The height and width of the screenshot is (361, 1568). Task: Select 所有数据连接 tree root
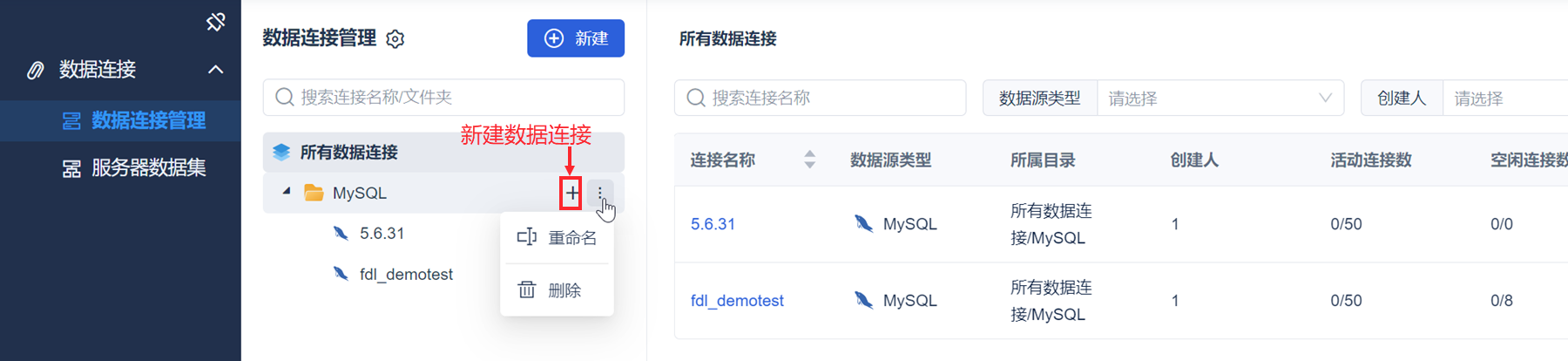tap(443, 152)
